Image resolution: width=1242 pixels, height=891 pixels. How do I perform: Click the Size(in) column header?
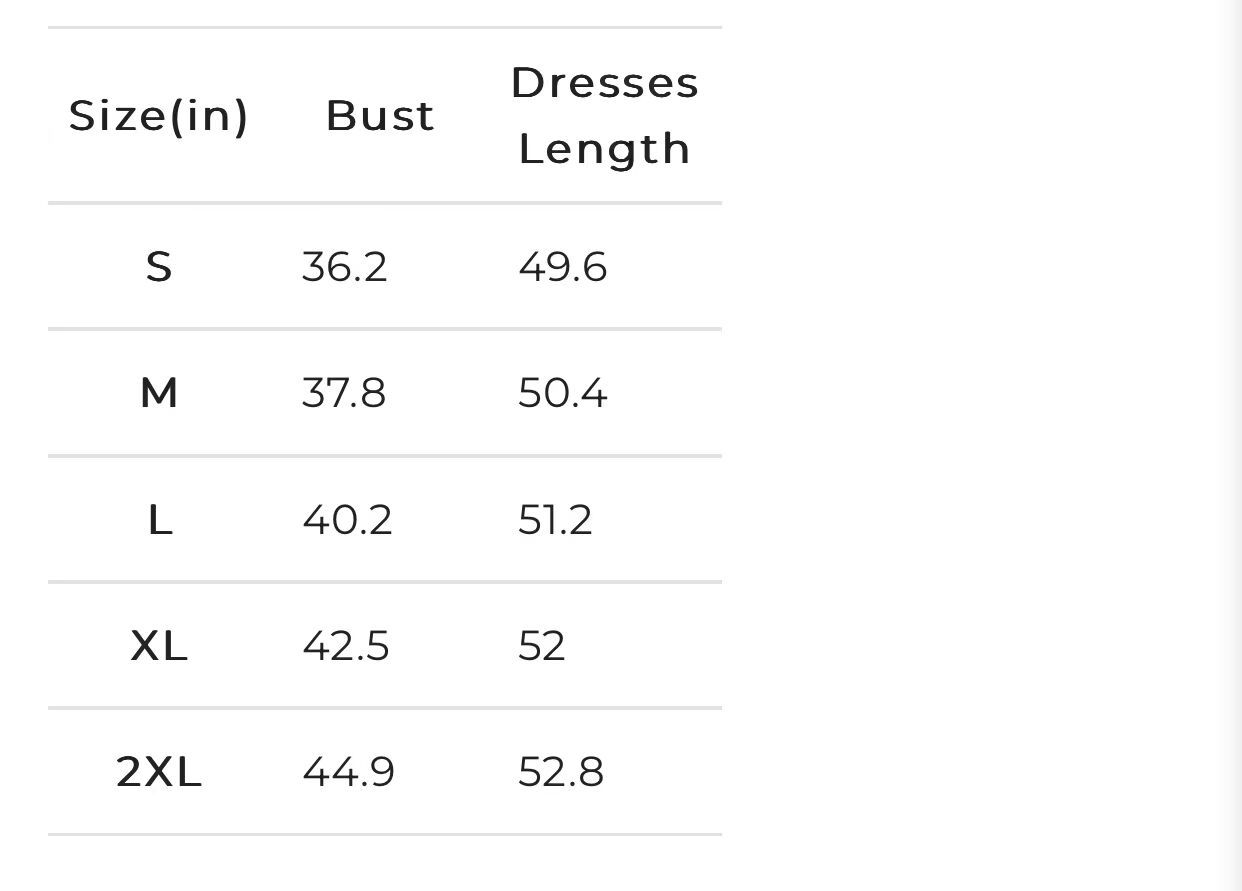pyautogui.click(x=158, y=115)
